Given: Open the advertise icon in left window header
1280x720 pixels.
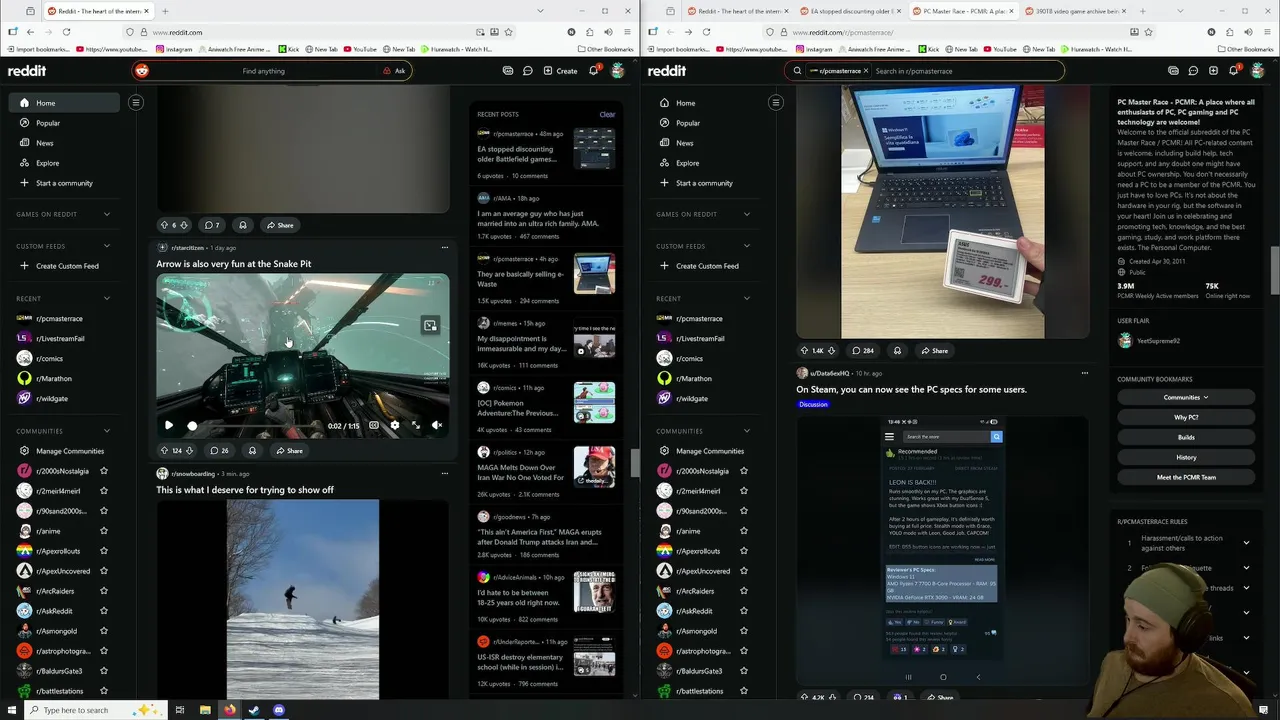Looking at the screenshot, I should tap(508, 71).
